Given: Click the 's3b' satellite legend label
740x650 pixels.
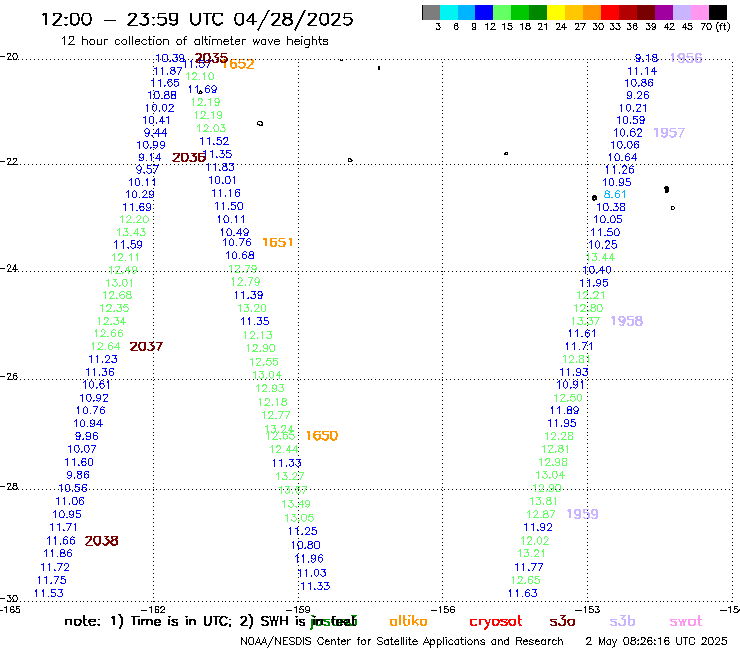Looking at the screenshot, I should 622,621.
